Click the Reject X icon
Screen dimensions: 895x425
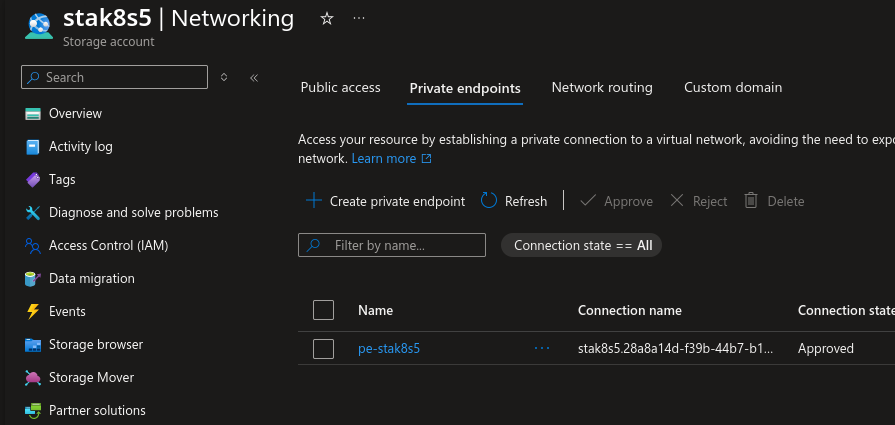pos(677,201)
